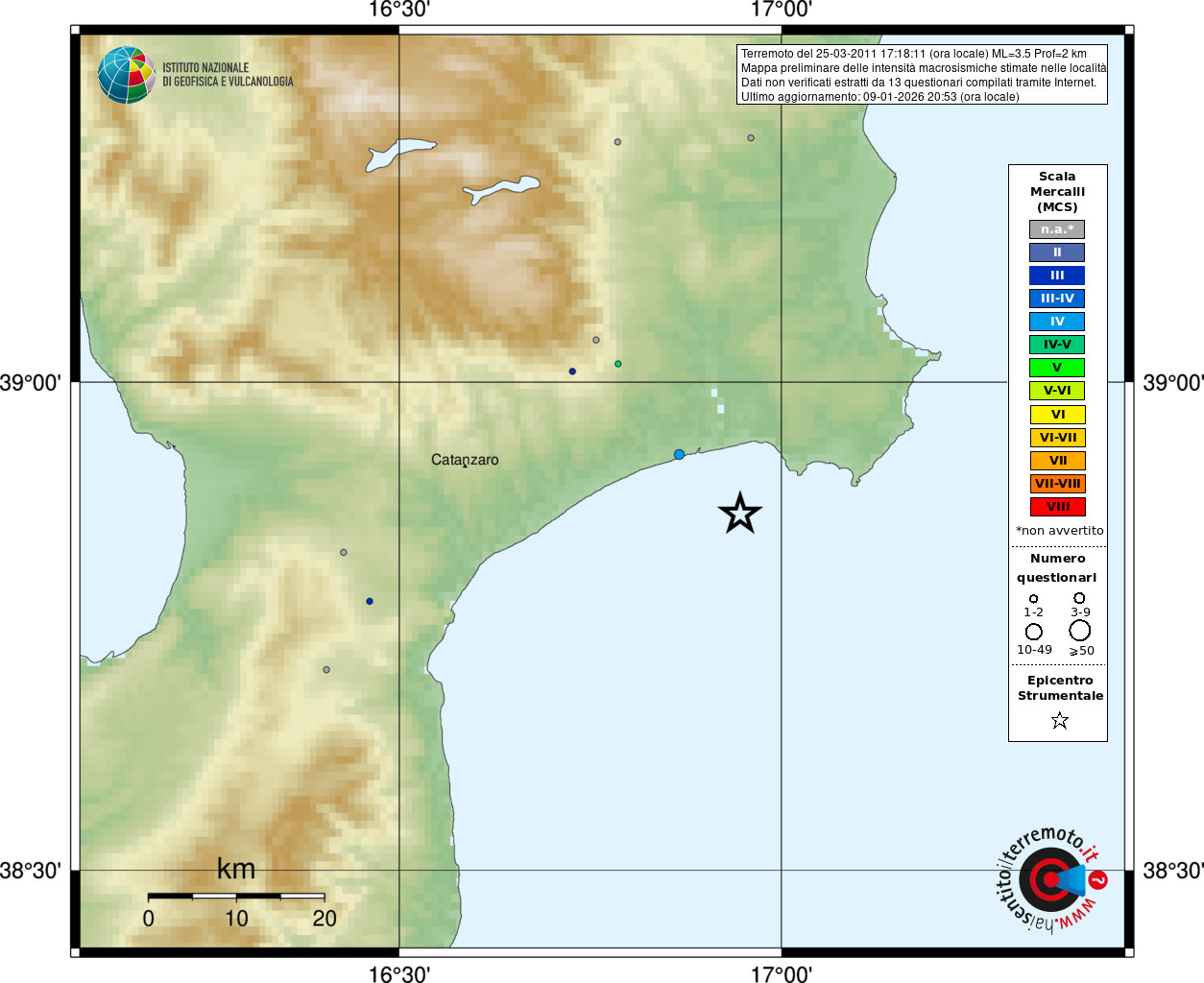Click the epicenter star marker offshore
Screen dimensions: 1204x983
pos(740,513)
